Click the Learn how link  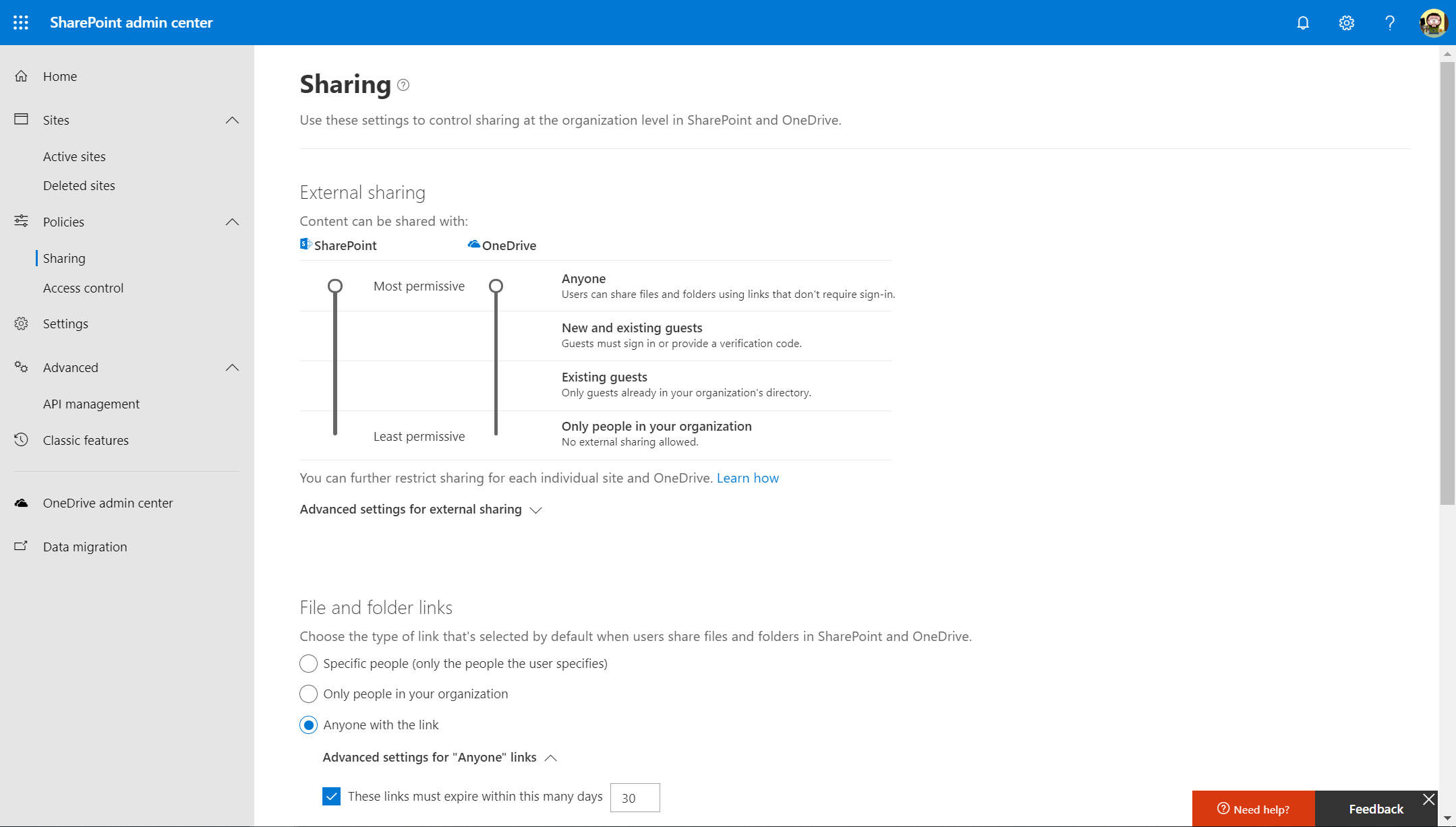(747, 478)
